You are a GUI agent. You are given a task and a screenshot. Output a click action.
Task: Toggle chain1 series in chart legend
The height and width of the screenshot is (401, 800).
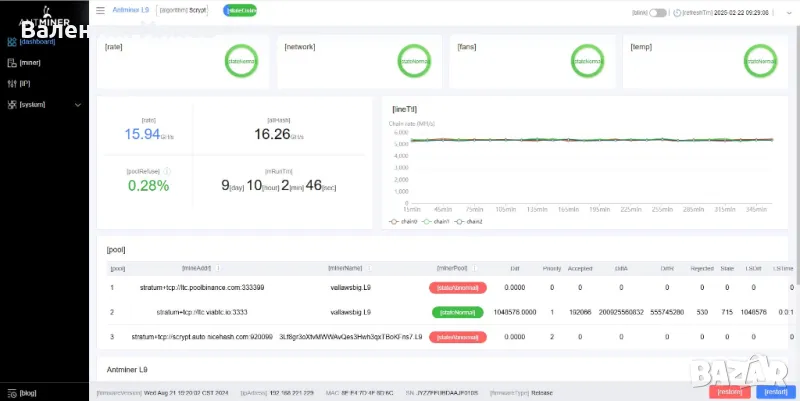pos(433,221)
